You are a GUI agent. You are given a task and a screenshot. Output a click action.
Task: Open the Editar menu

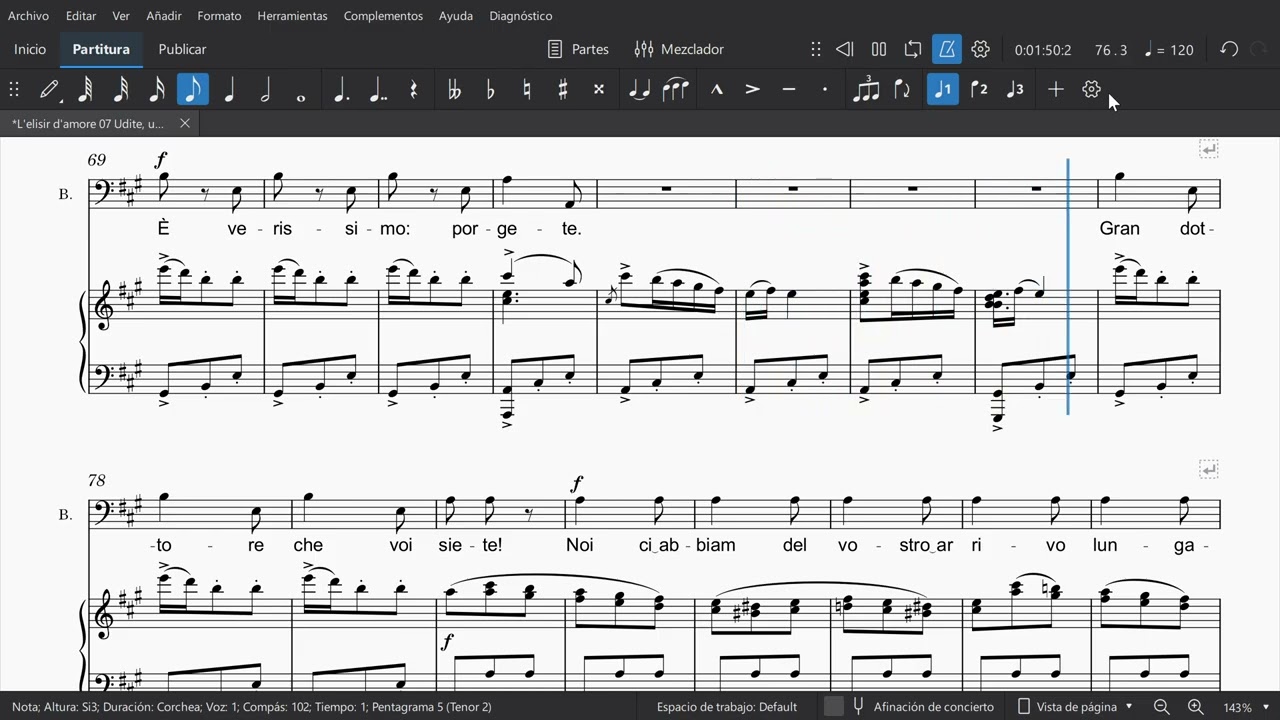tap(81, 16)
